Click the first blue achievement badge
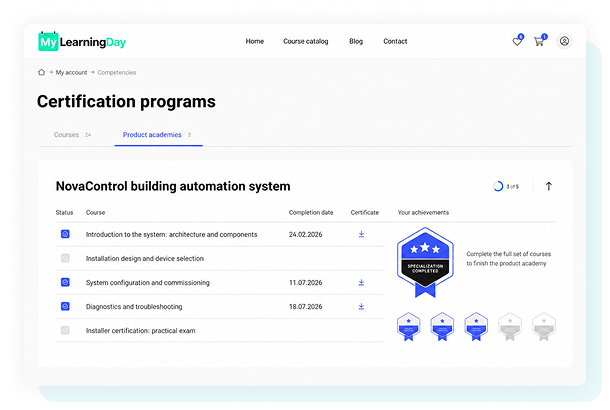 click(x=408, y=327)
